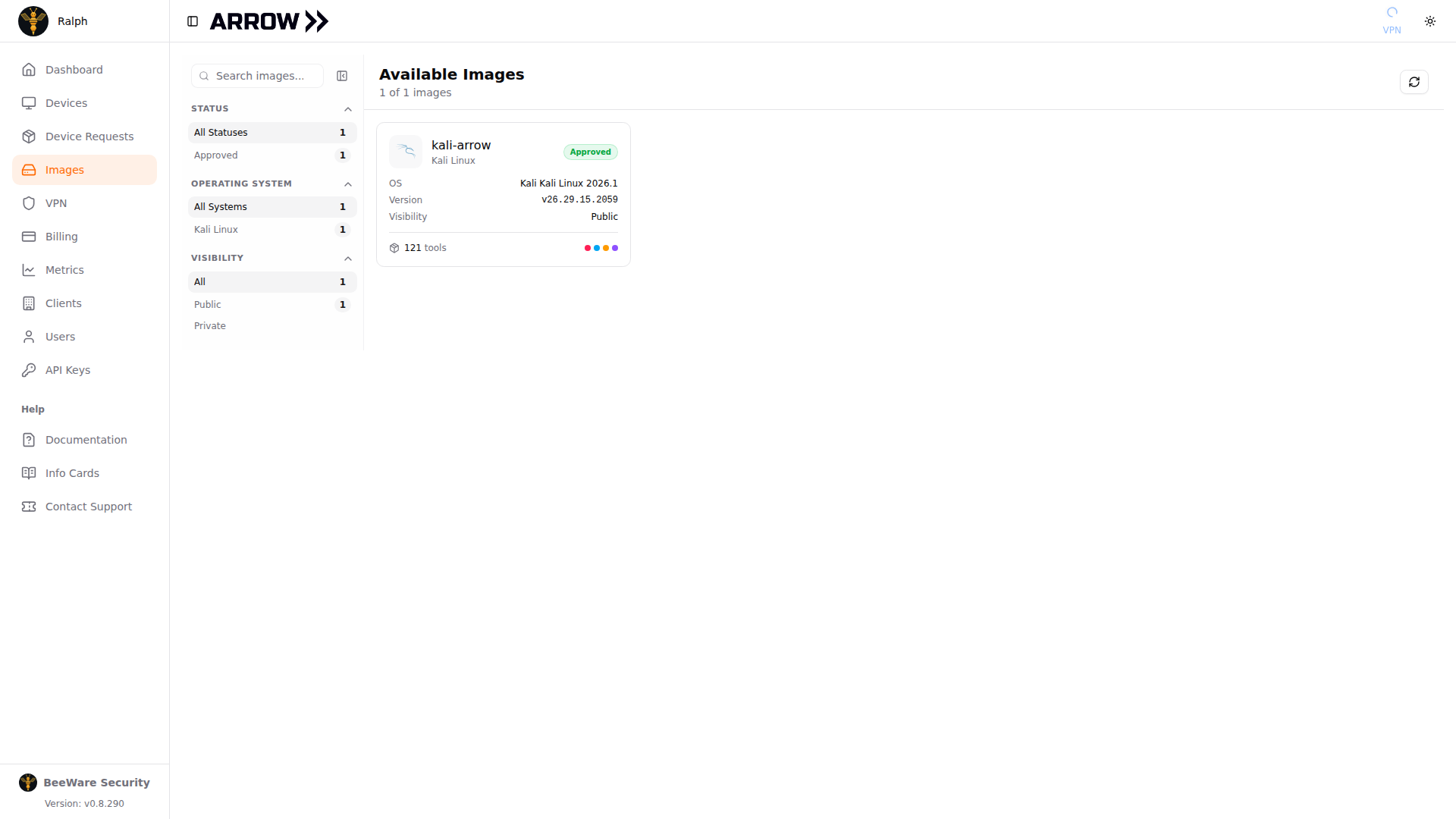Click the Clients building icon
1456x819 pixels.
pos(29,303)
